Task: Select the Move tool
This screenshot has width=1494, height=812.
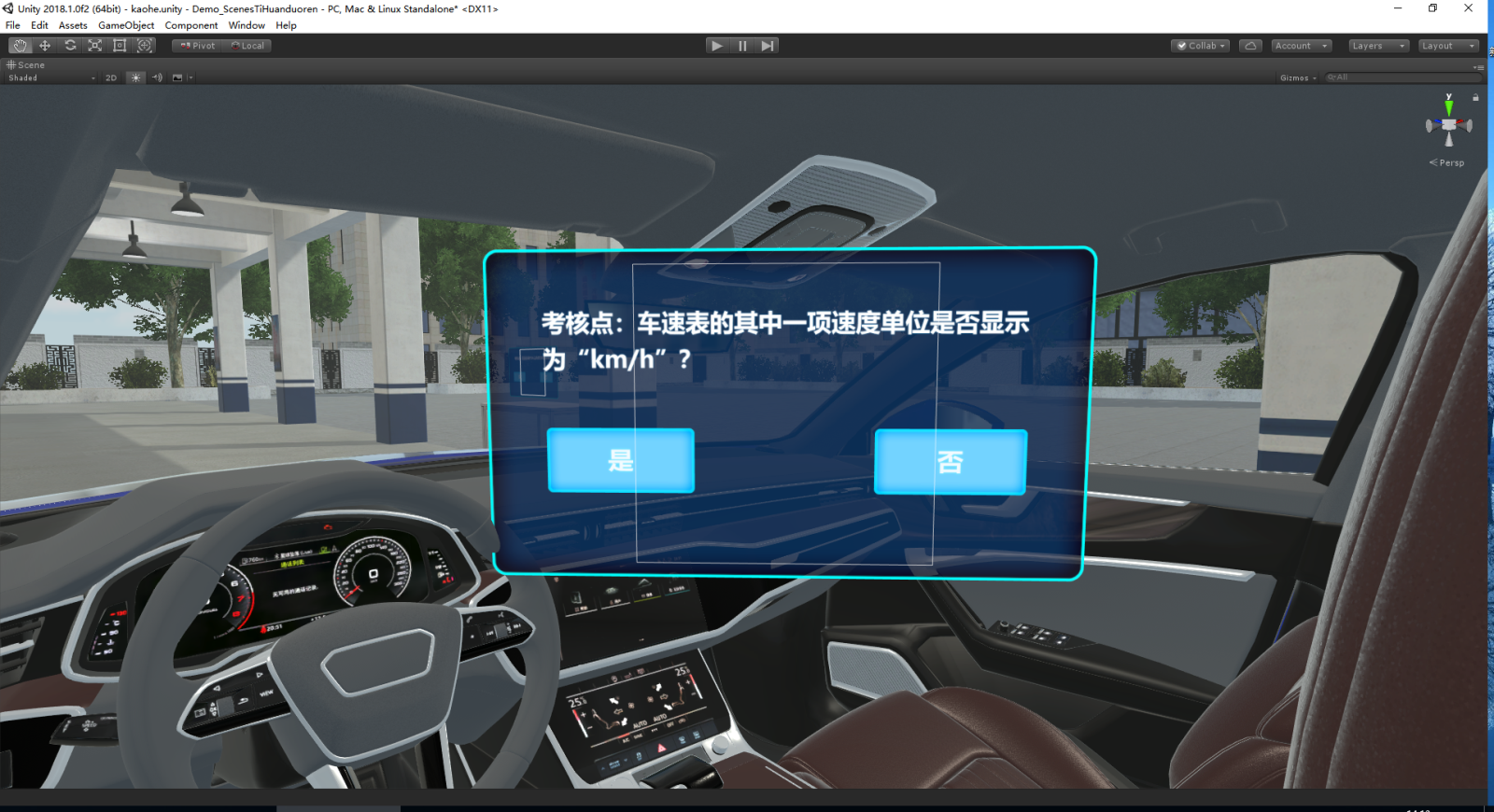Action: pos(45,46)
